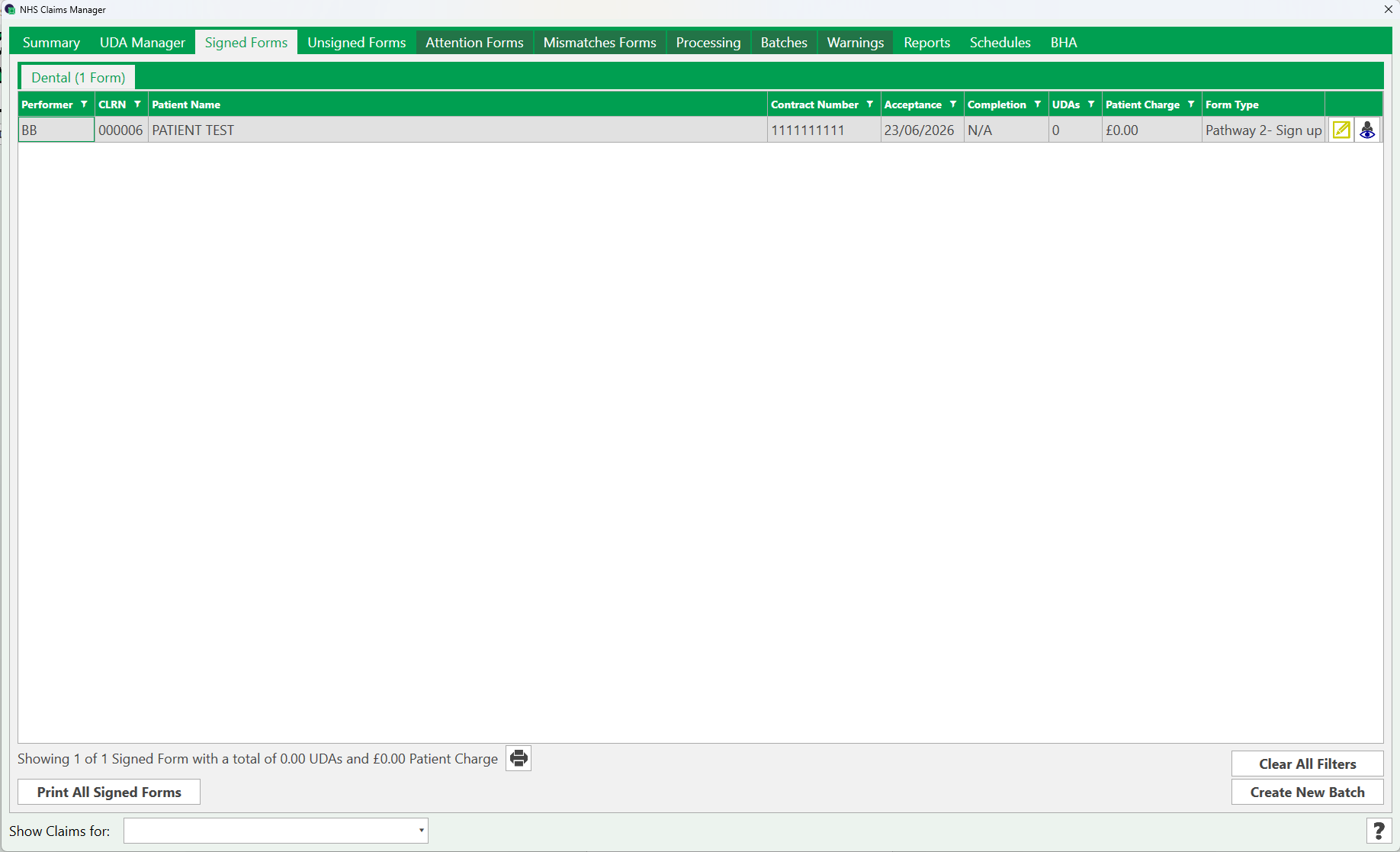This screenshot has height=852, width=1400.
Task: Click Print All Signed Forms button
Action: (109, 792)
